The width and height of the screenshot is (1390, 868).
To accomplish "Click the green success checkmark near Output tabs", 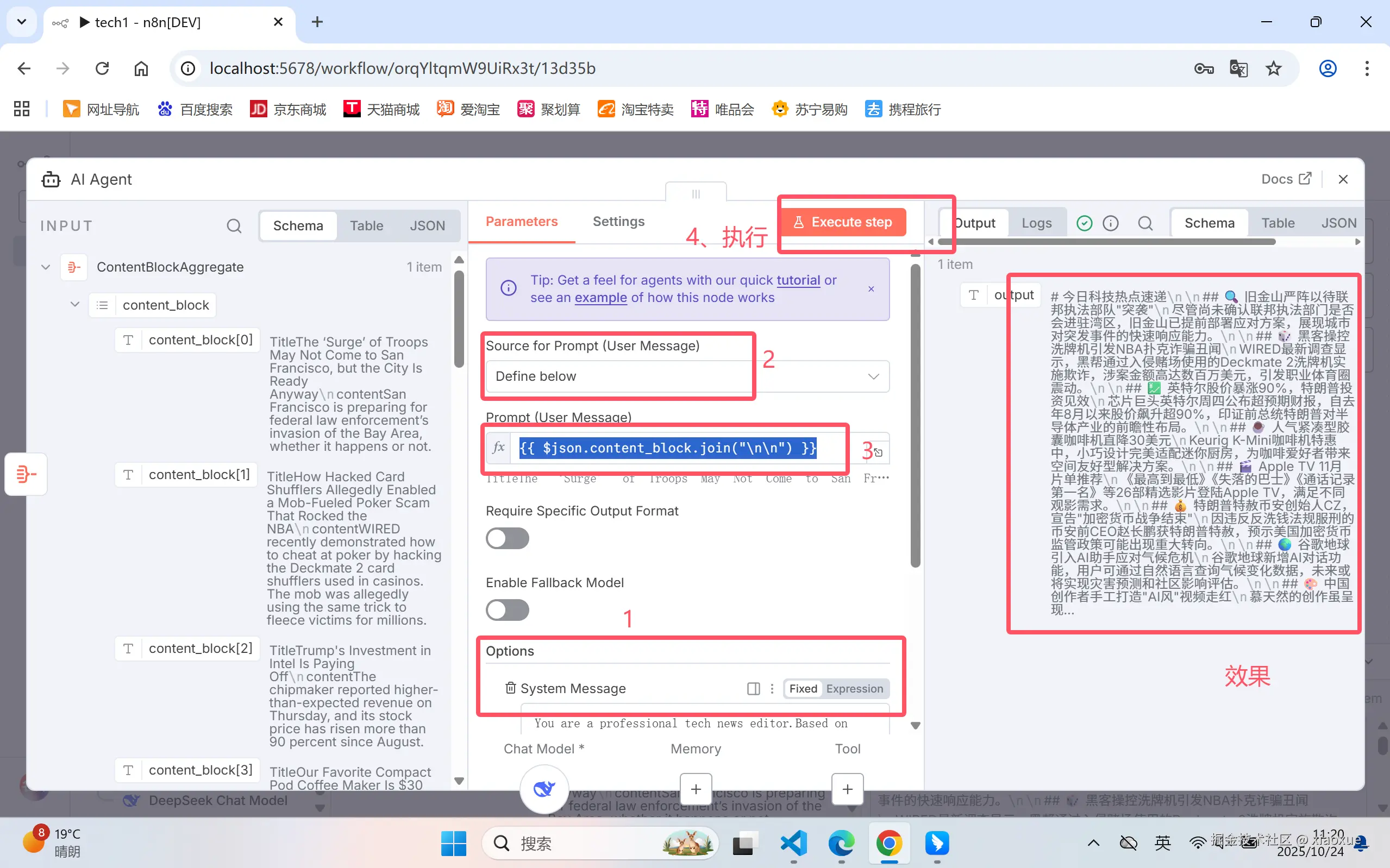I will (x=1084, y=223).
